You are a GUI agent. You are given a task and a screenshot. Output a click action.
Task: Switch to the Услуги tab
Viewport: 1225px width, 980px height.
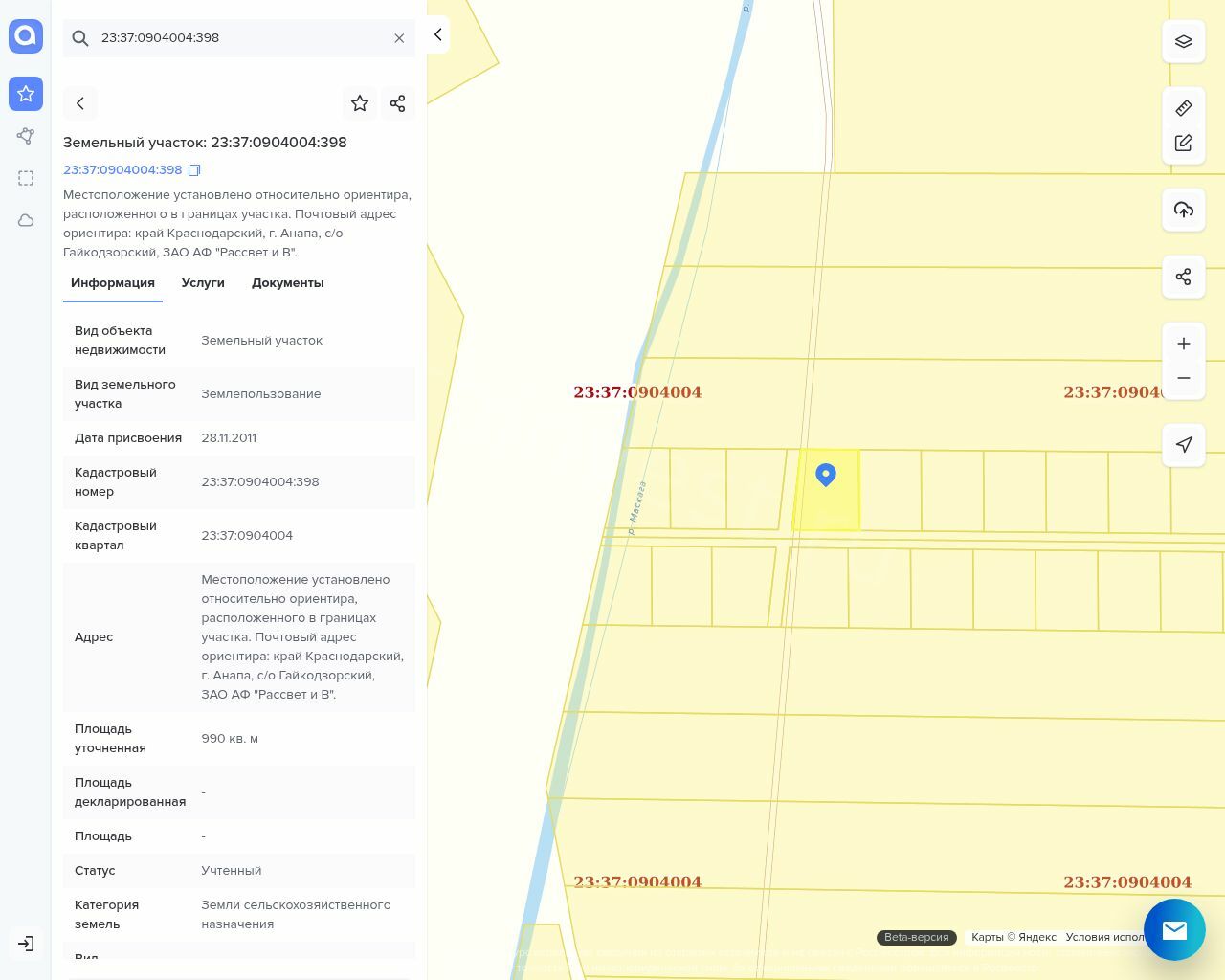pos(203,283)
